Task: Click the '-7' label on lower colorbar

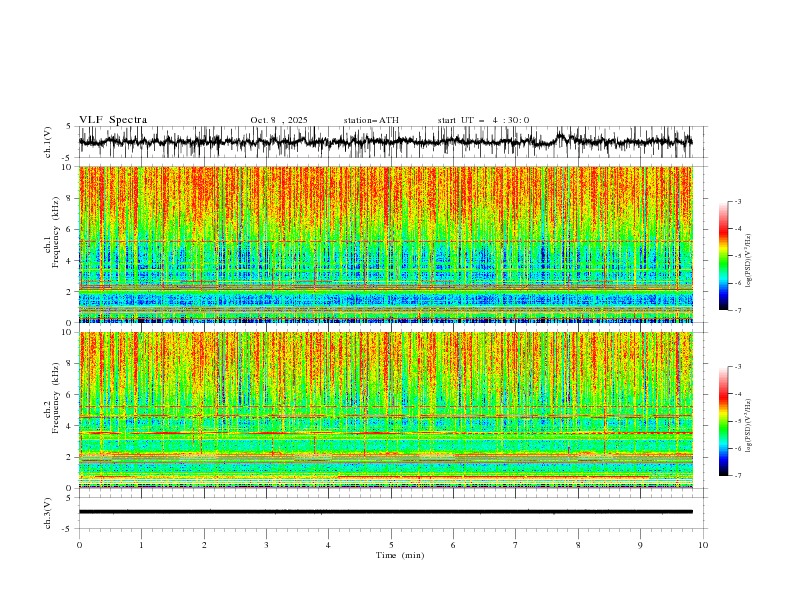Action: (x=737, y=475)
